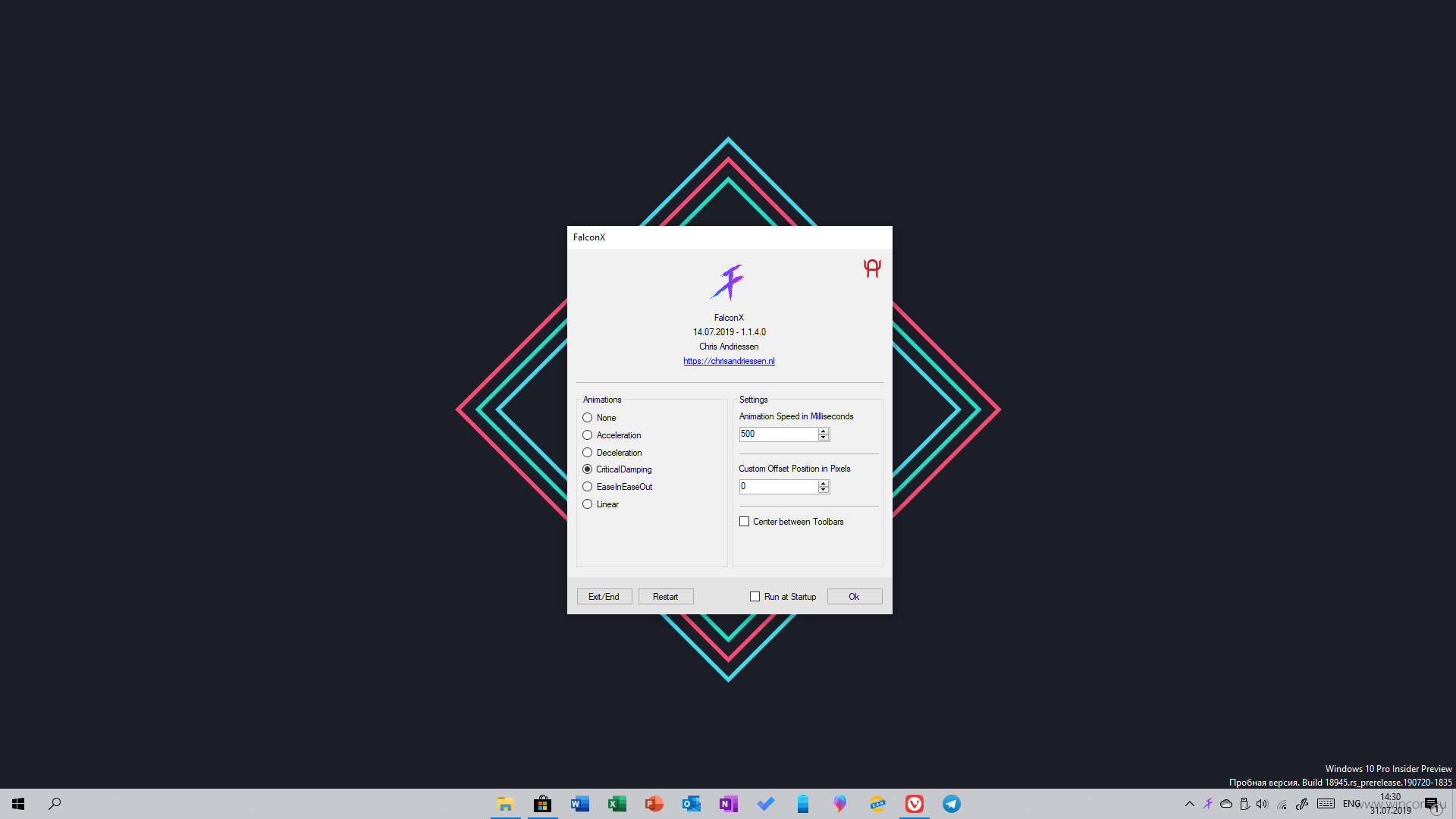Select the Deceleration animation option
Viewport: 1456px width, 819px height.
point(612,453)
